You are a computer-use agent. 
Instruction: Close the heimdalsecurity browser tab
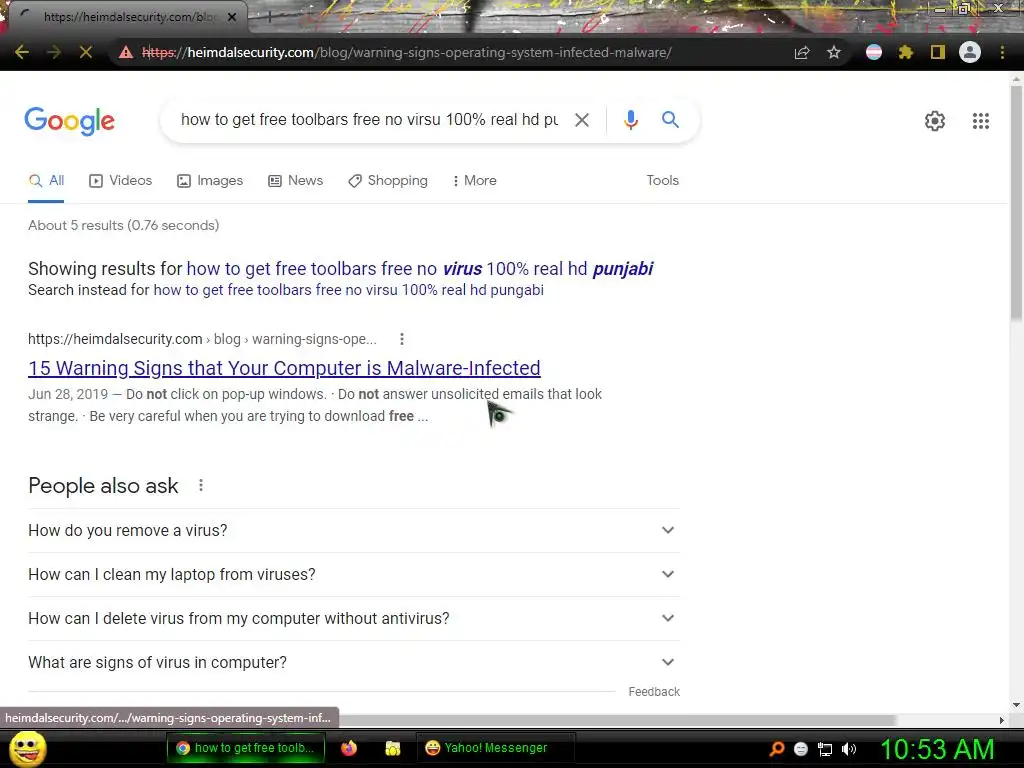pos(232,17)
